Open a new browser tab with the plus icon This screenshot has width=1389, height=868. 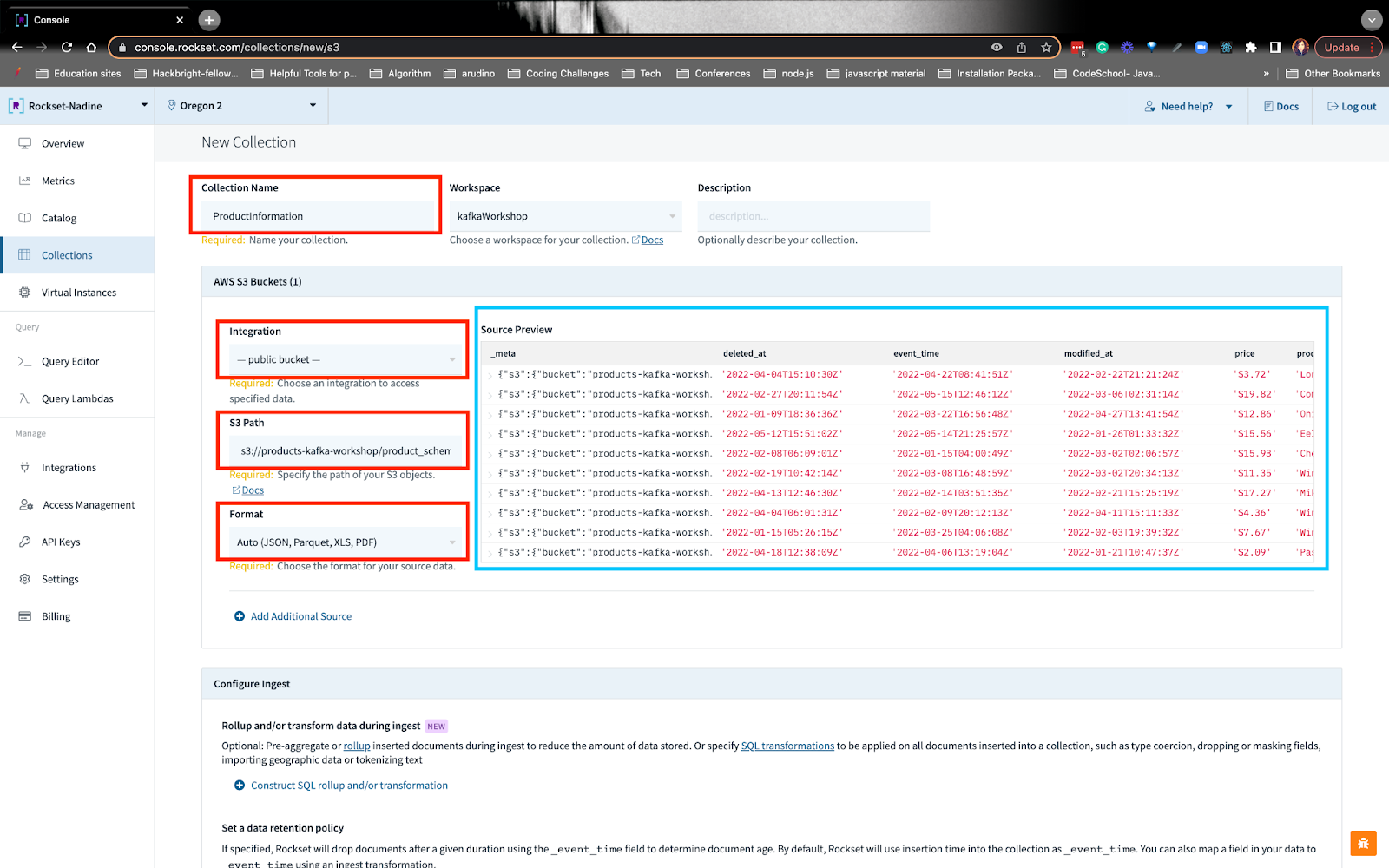pos(209,20)
